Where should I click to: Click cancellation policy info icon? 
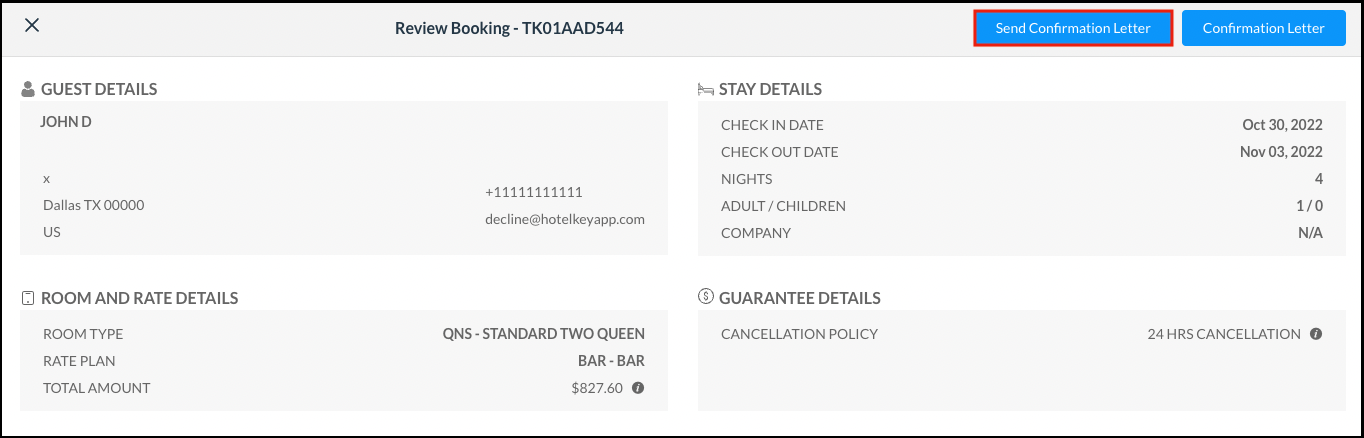pos(1316,334)
